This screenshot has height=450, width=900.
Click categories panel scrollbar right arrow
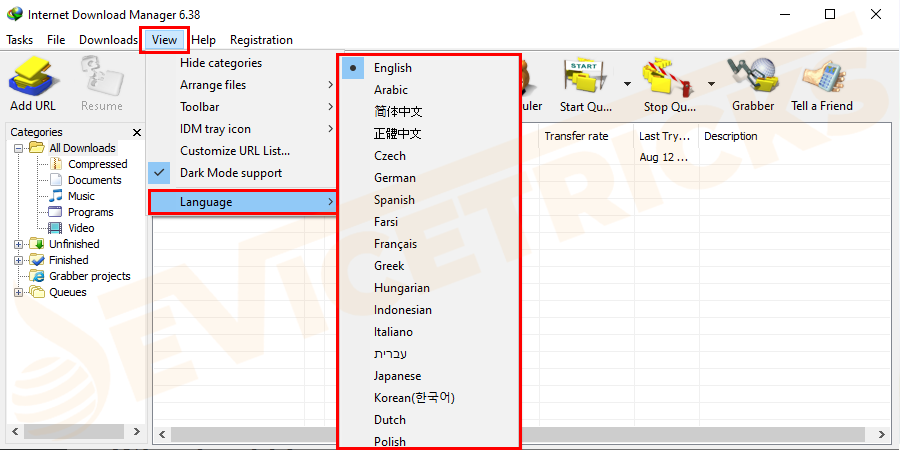click(136, 432)
